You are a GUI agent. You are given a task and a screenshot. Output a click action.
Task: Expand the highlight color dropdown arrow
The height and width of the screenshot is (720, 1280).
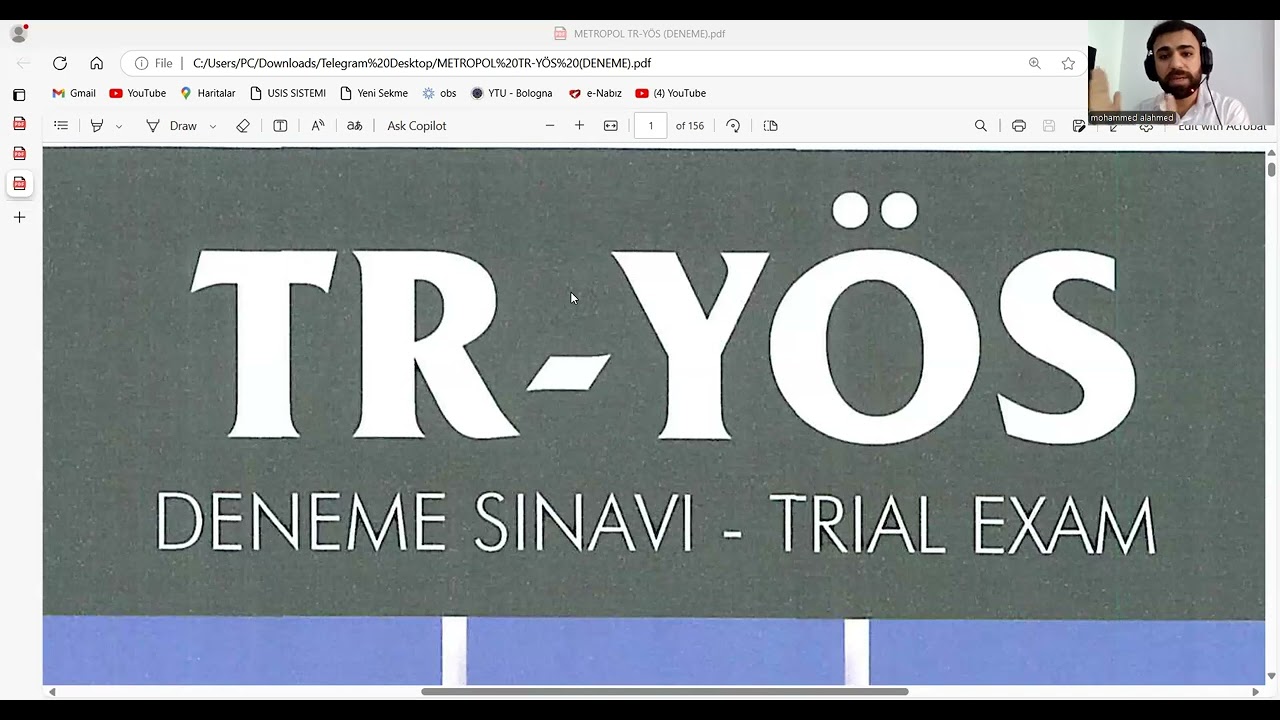(x=119, y=126)
